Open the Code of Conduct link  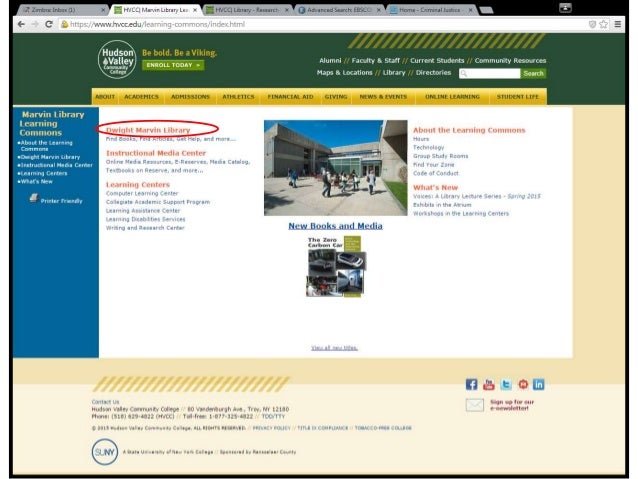pyautogui.click(x=435, y=173)
